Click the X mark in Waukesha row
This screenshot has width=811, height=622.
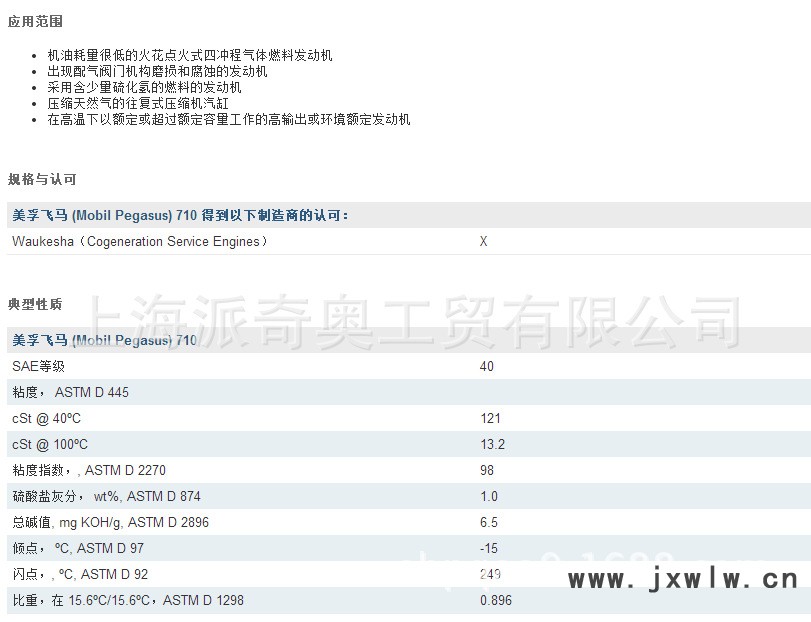484,242
